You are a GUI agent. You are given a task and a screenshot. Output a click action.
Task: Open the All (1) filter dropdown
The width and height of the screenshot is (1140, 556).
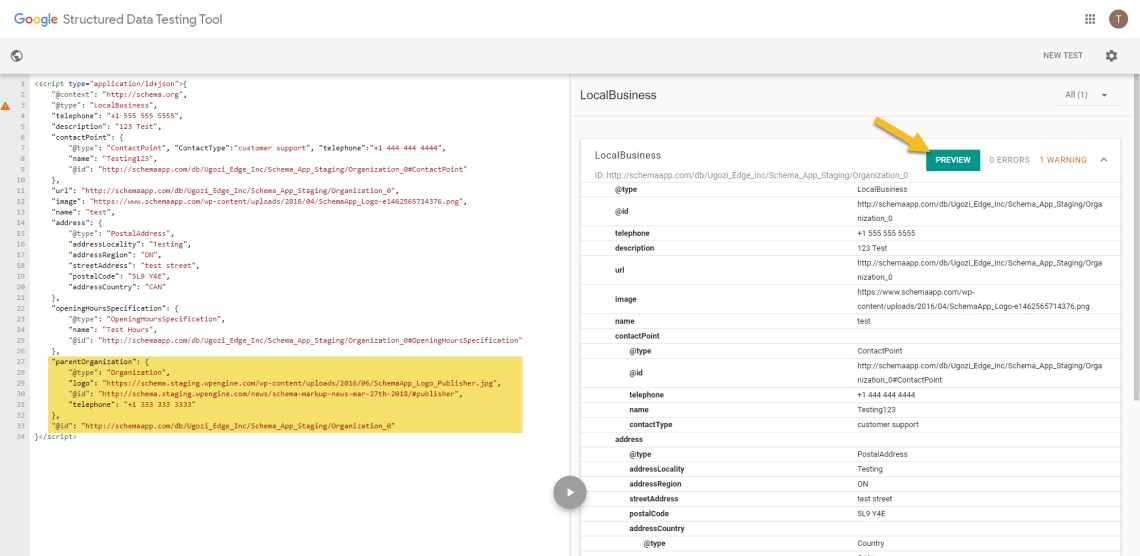pos(1086,95)
